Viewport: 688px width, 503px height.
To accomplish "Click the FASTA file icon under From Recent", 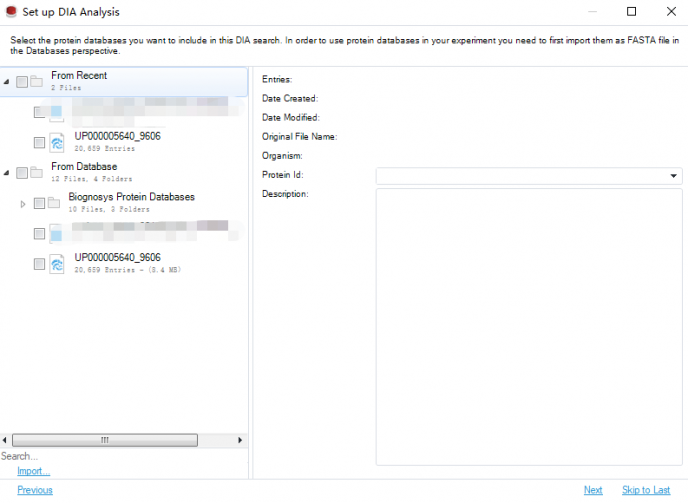I will tap(57, 143).
